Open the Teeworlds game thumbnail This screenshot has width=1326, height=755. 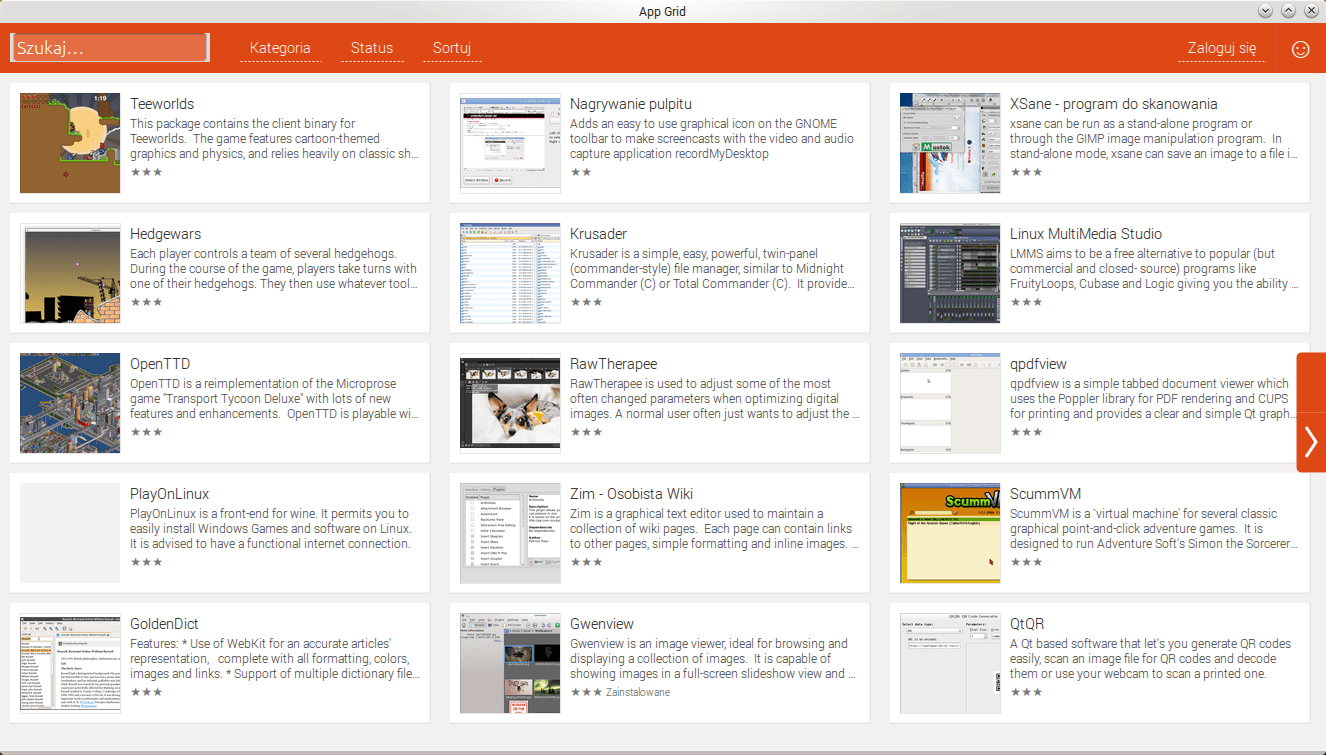70,143
